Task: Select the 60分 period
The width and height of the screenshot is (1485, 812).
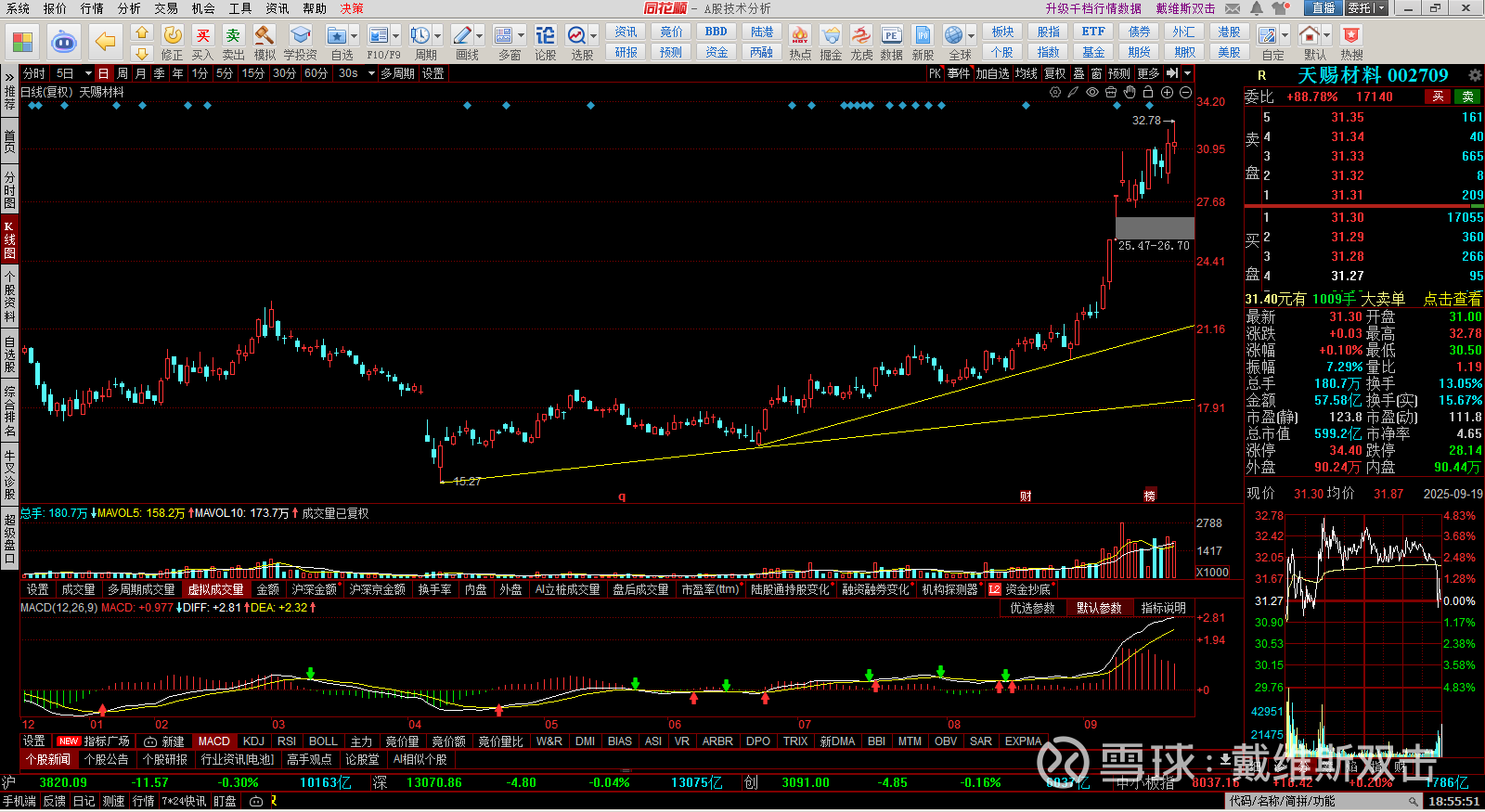Action: pos(316,73)
